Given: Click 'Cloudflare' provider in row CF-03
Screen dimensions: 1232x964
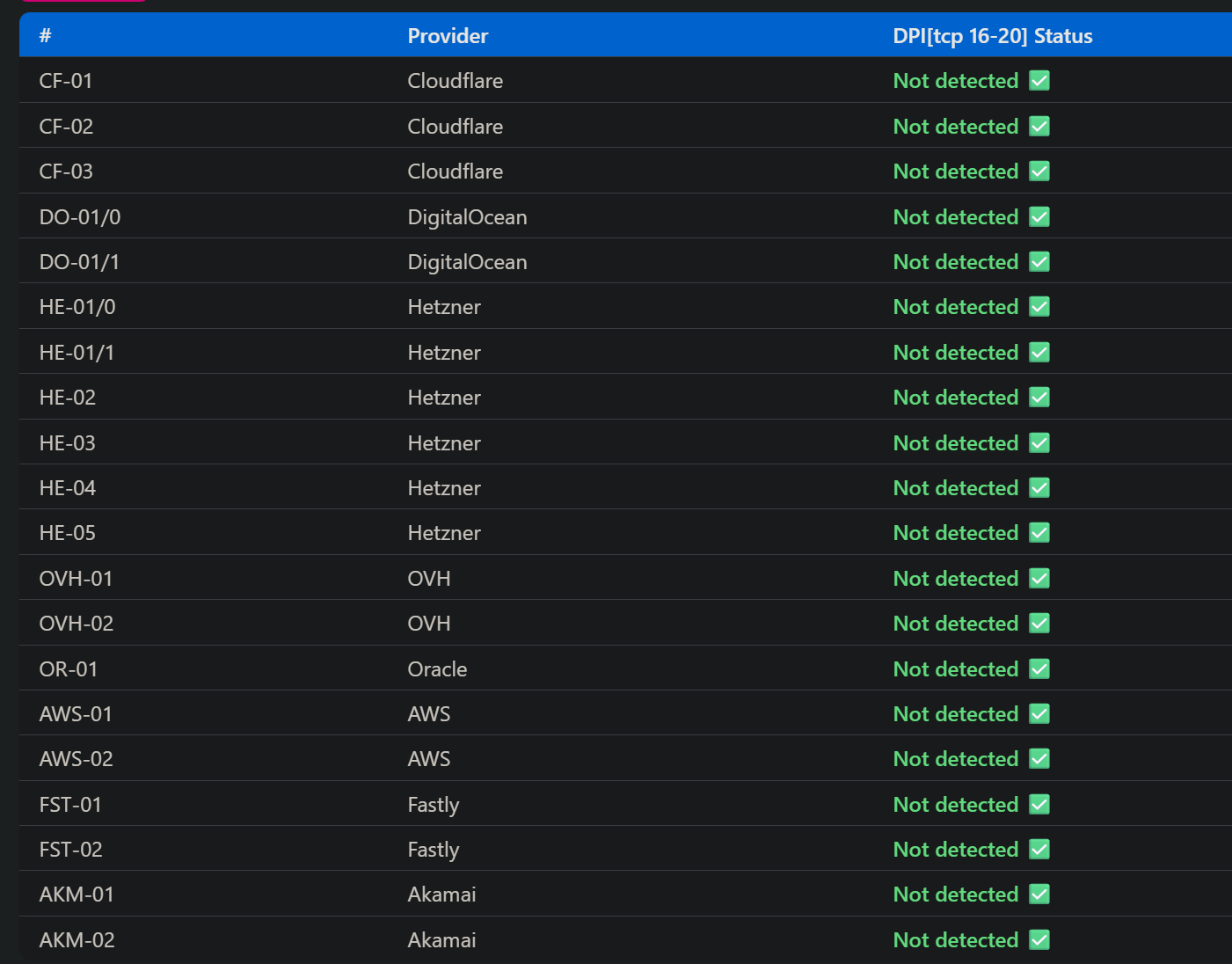Looking at the screenshot, I should tap(456, 171).
